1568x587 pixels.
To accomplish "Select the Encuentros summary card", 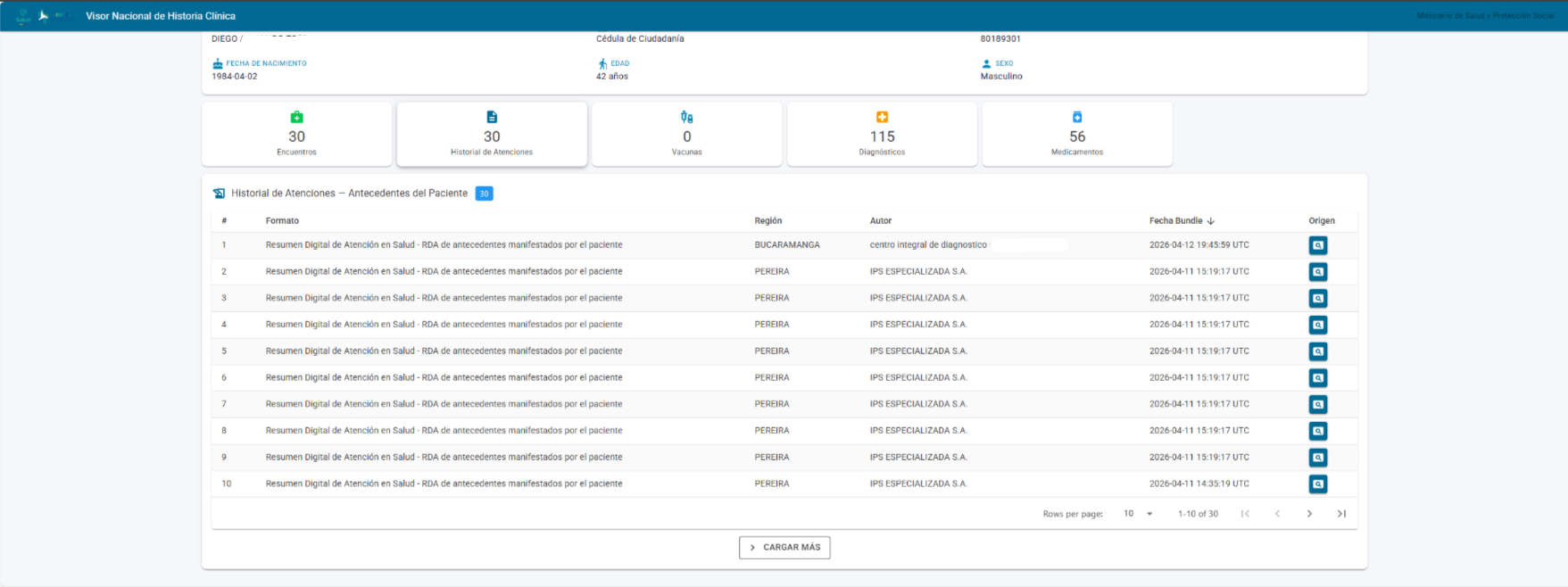I will coord(296,135).
